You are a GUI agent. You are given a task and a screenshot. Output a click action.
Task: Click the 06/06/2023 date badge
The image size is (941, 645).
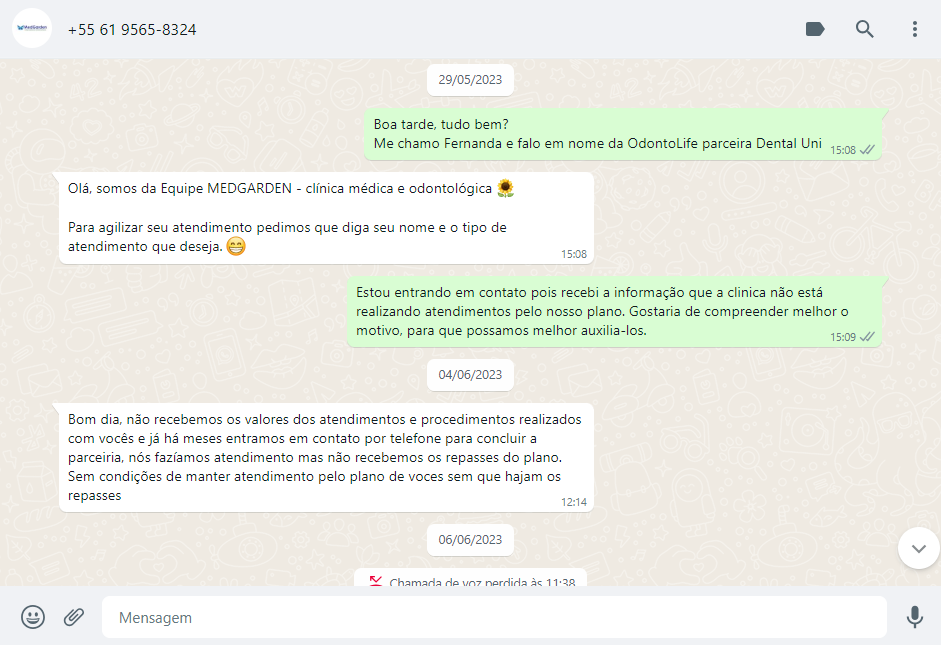point(470,540)
